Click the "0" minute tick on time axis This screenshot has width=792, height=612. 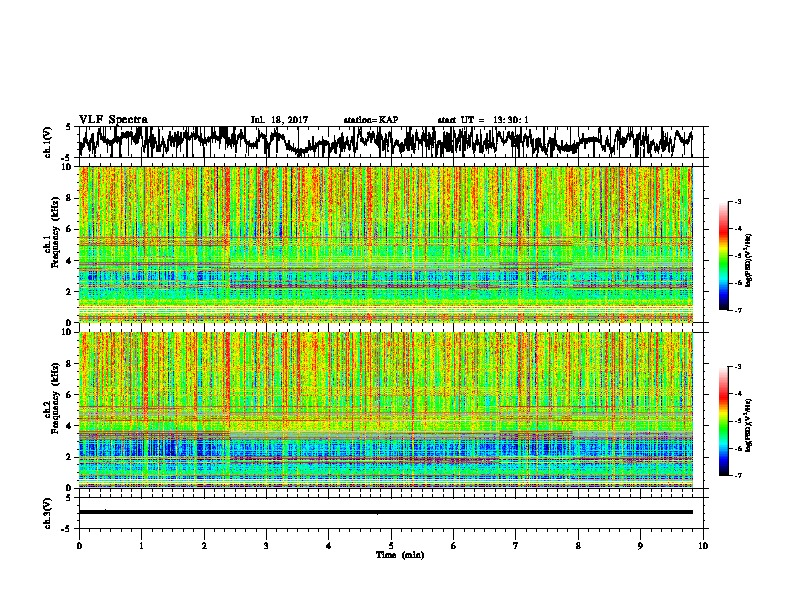pyautogui.click(x=79, y=546)
